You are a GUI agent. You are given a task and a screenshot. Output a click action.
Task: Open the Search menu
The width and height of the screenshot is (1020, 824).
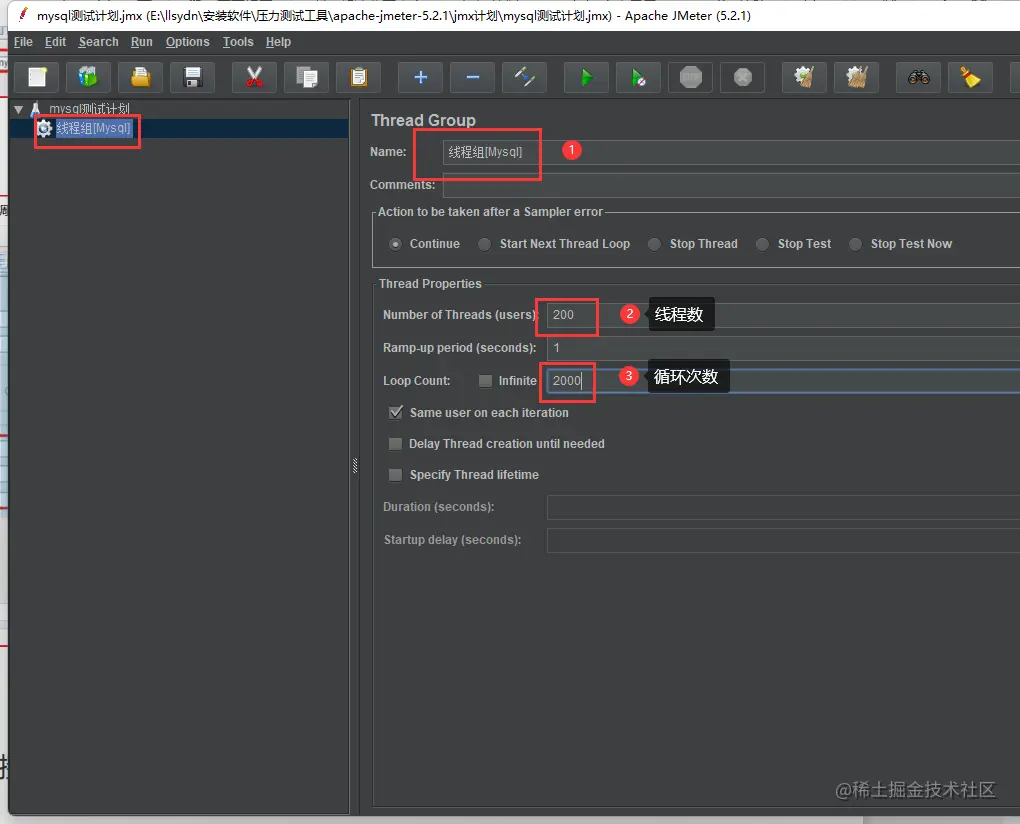98,42
